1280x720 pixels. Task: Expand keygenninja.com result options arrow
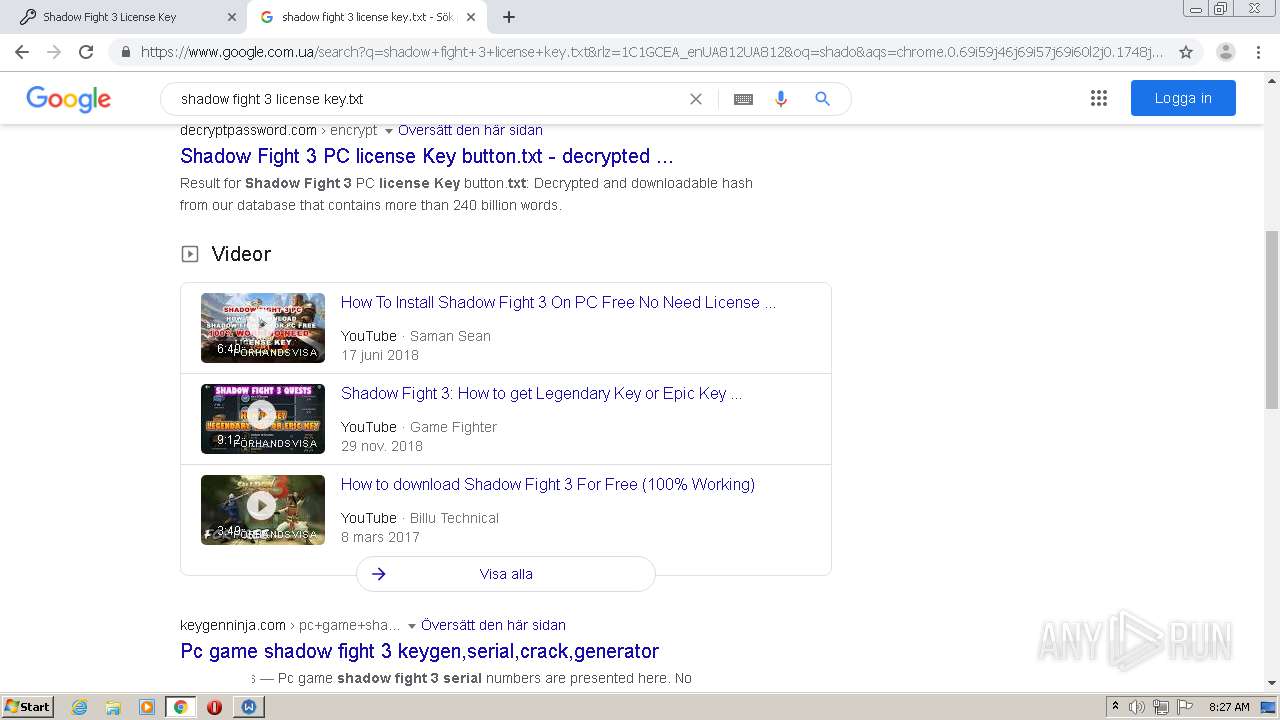pos(412,626)
